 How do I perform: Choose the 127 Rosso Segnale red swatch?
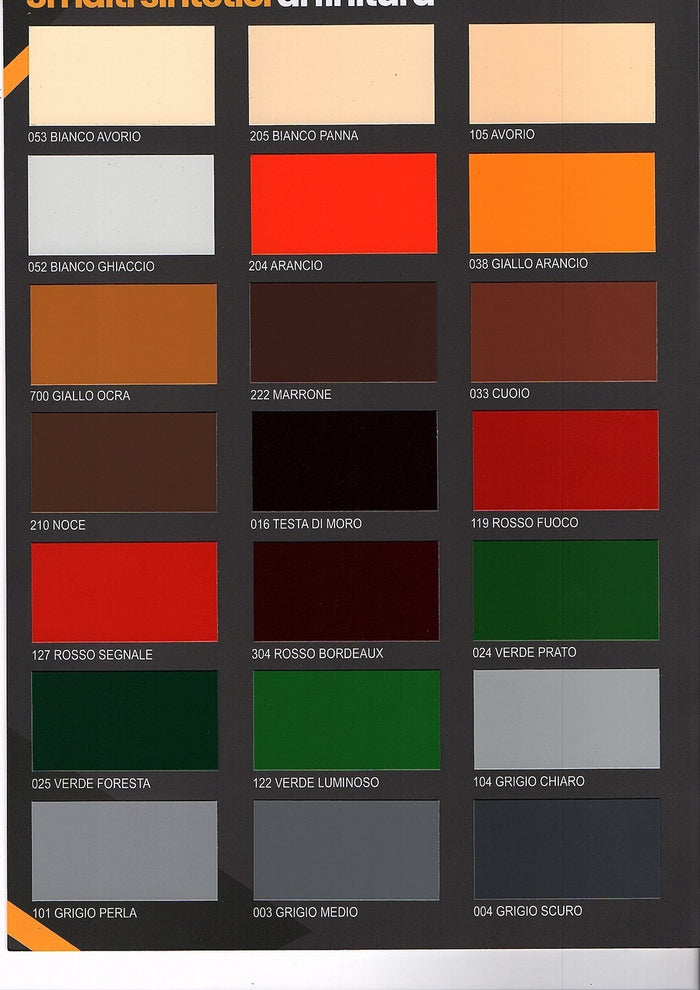(124, 592)
